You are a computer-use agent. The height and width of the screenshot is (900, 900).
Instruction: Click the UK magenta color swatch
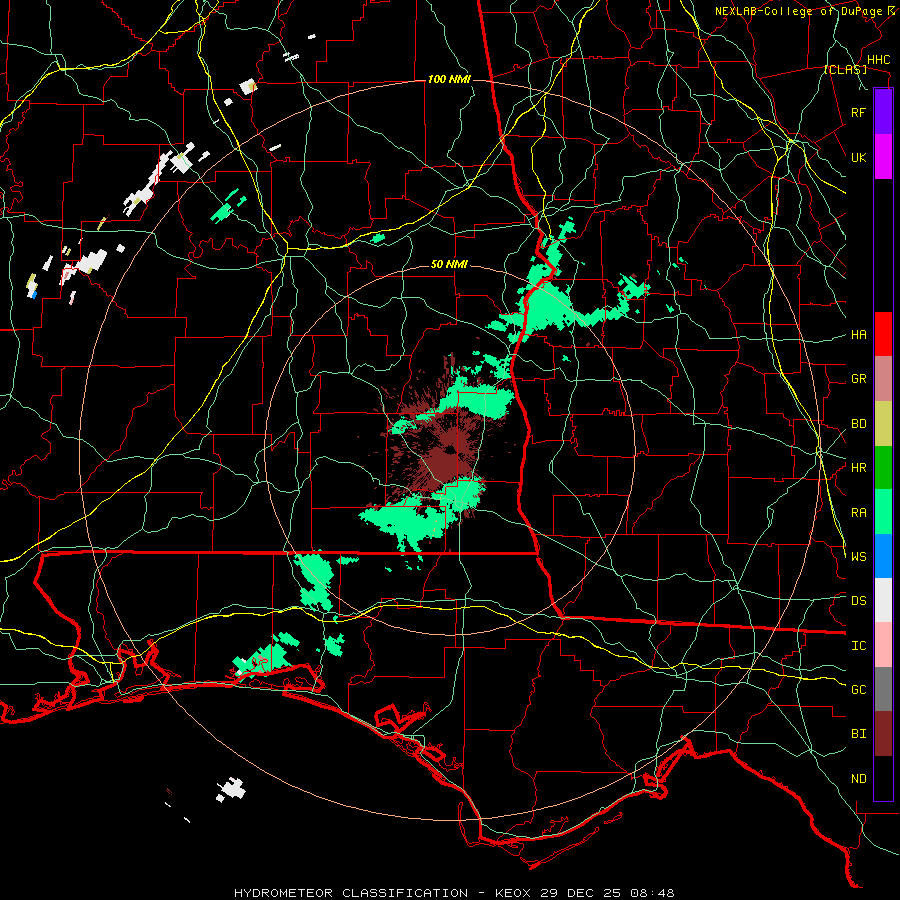[883, 157]
